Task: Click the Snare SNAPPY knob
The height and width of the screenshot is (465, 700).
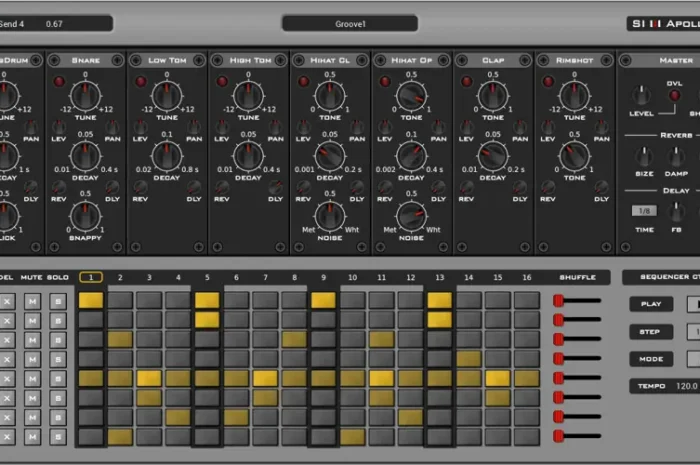Action: (x=85, y=214)
